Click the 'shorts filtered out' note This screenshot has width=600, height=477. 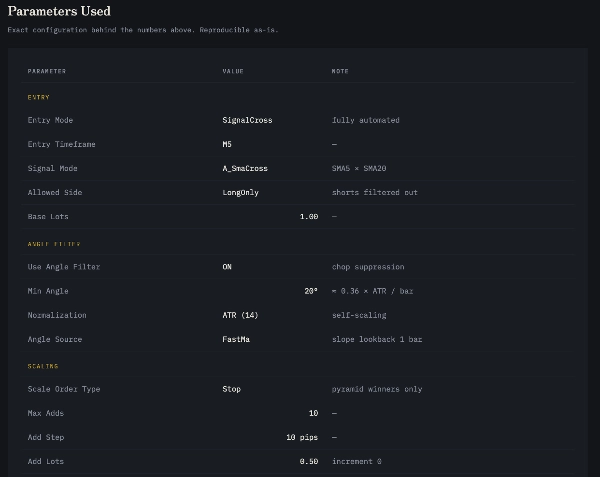375,192
